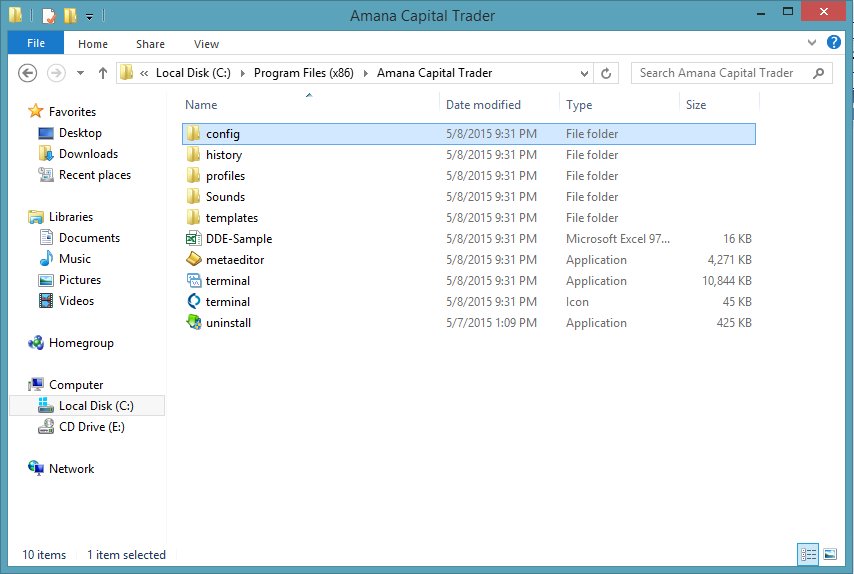Switch to large icons view layout
The image size is (854, 574).
click(x=830, y=554)
